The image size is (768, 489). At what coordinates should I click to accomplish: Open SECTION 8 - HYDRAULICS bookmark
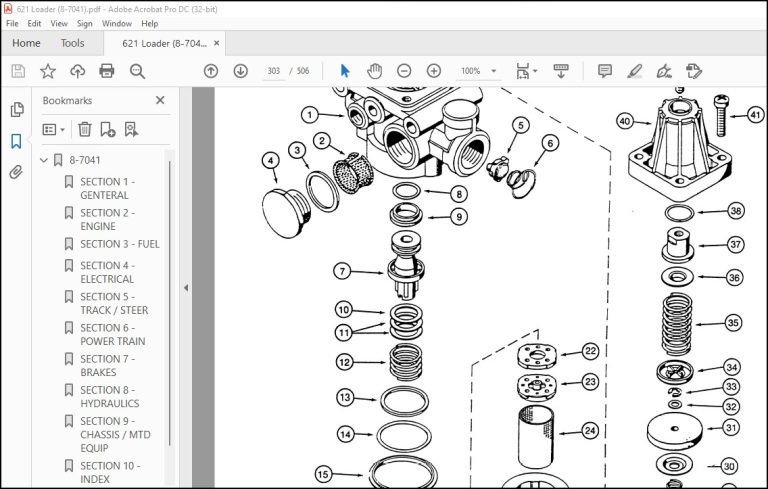click(110, 396)
